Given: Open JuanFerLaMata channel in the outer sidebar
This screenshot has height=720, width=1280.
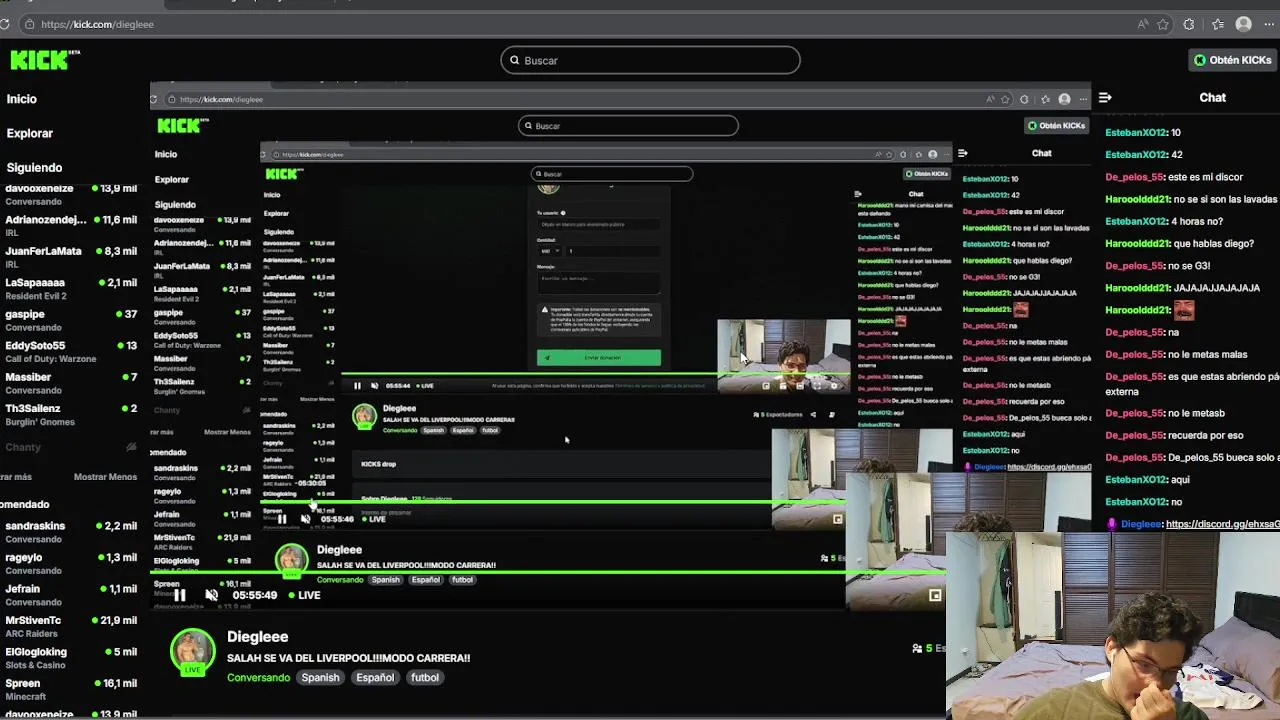Looking at the screenshot, I should pyautogui.click(x=72, y=257).
